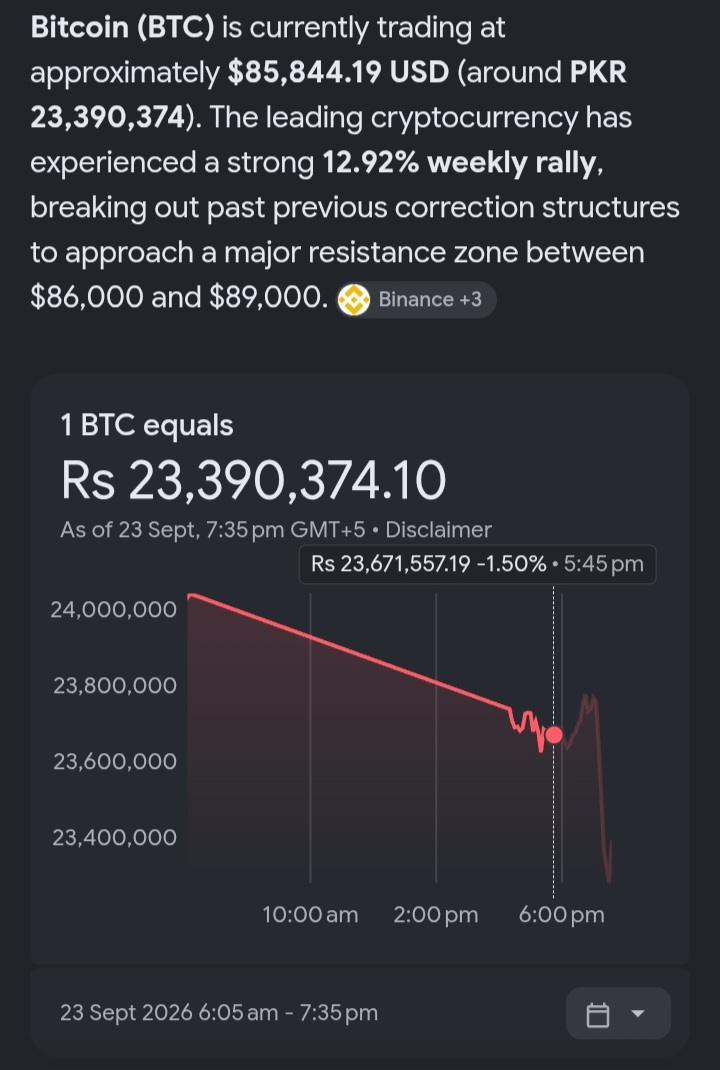Tap the Binance logo icon
This screenshot has height=1070, width=720.
[x=354, y=300]
